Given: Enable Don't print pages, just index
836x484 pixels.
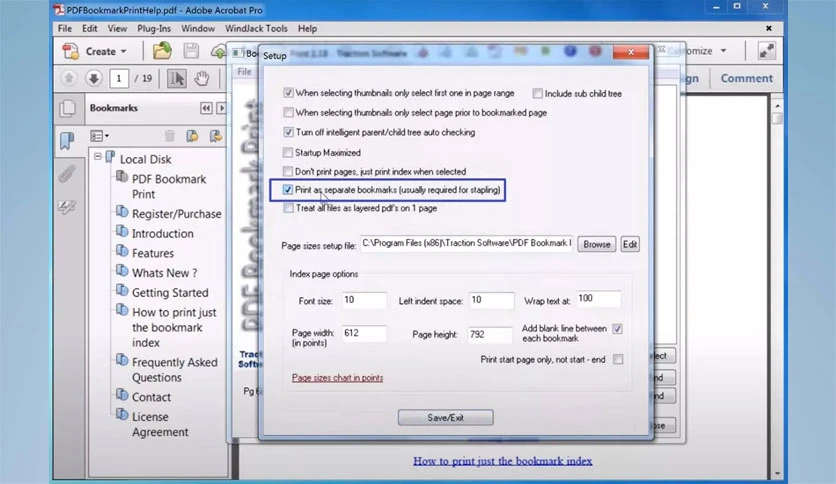Looking at the screenshot, I should (288, 172).
